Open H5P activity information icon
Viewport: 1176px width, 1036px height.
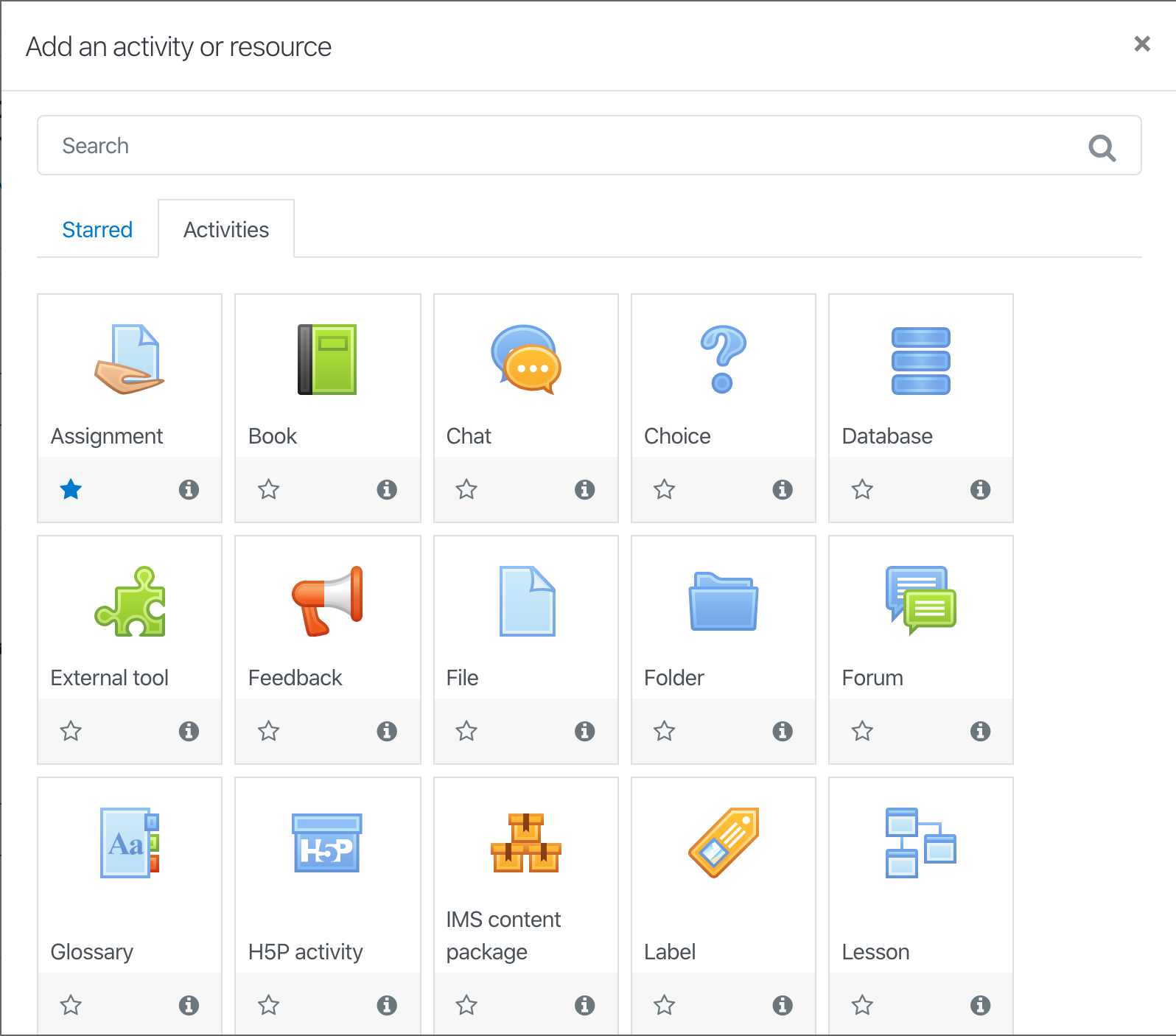387,1005
